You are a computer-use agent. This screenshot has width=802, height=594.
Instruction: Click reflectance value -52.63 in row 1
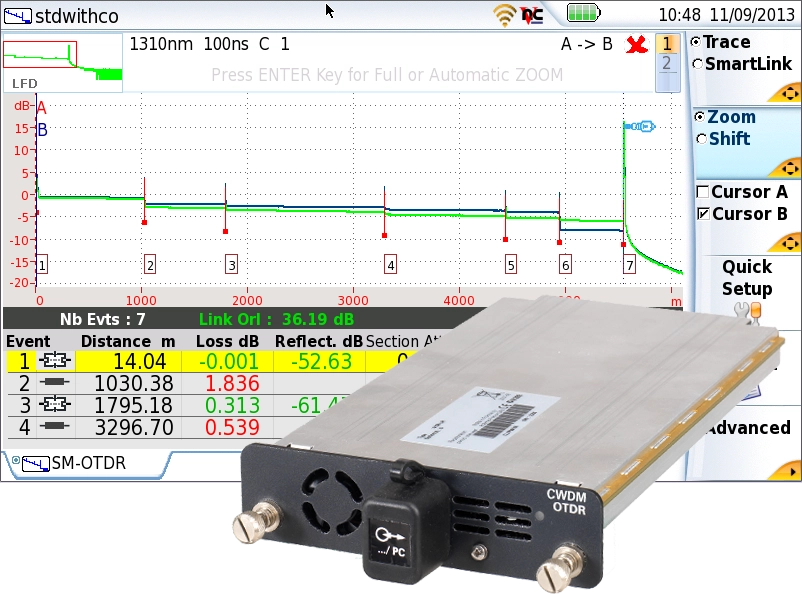pos(321,361)
